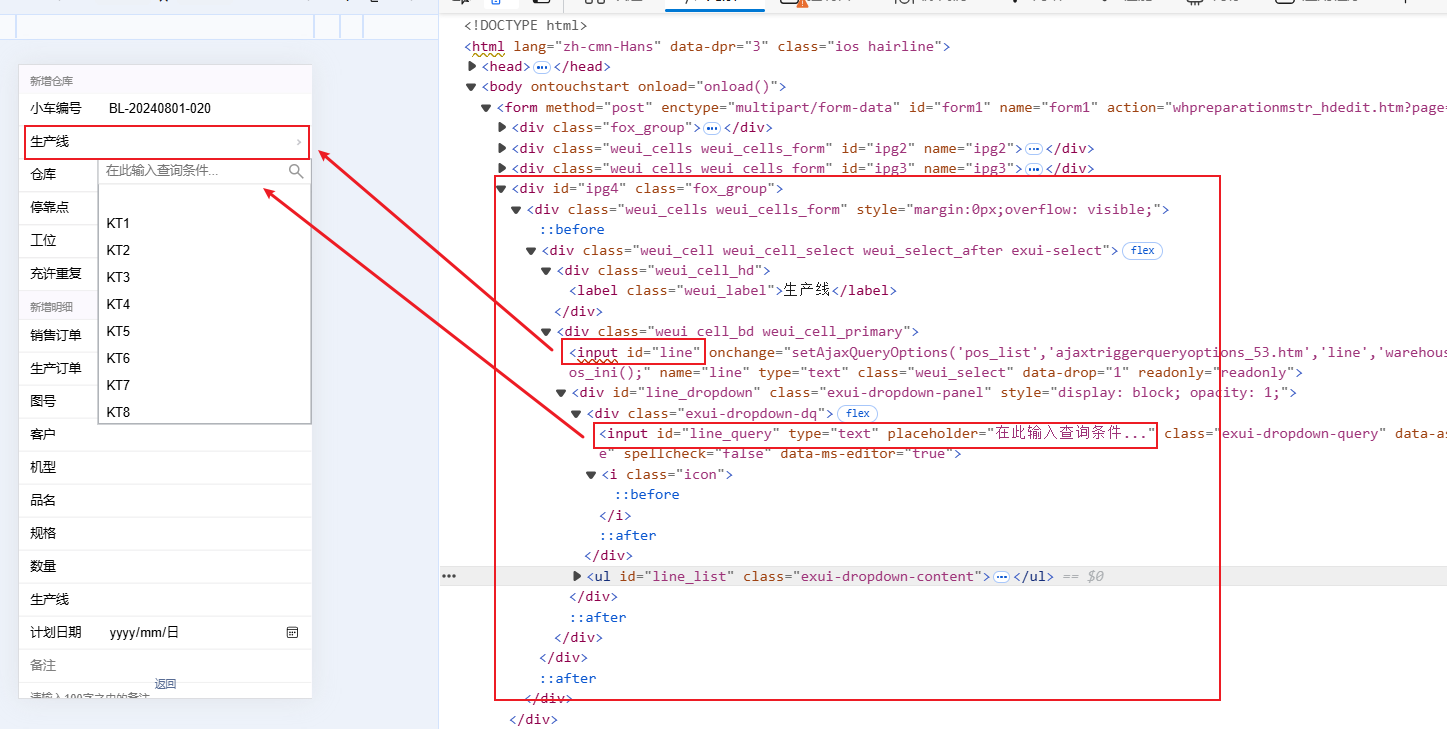1447x729 pixels.
Task: Click the flex badge beside weui_cell_select div
Action: pyautogui.click(x=1142, y=251)
